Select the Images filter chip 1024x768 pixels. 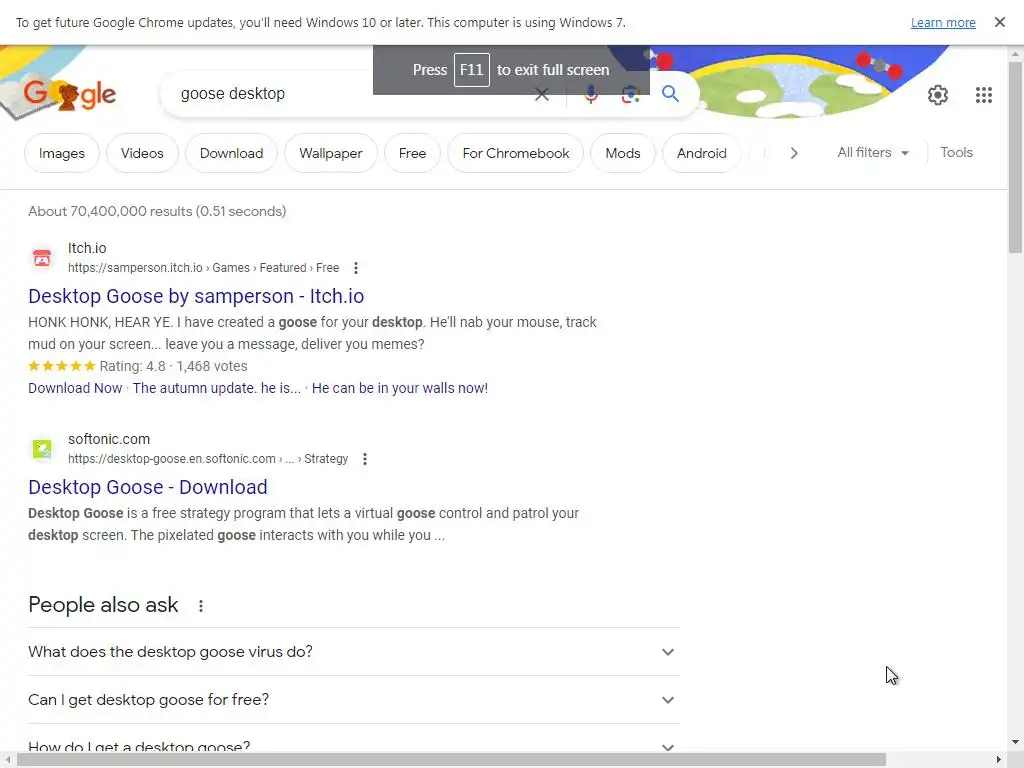click(x=62, y=153)
